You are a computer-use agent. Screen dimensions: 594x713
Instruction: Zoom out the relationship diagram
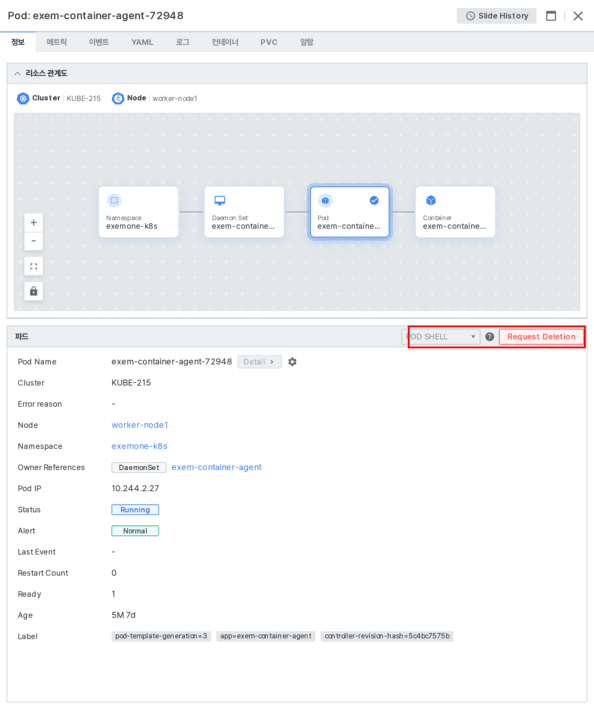pos(34,241)
